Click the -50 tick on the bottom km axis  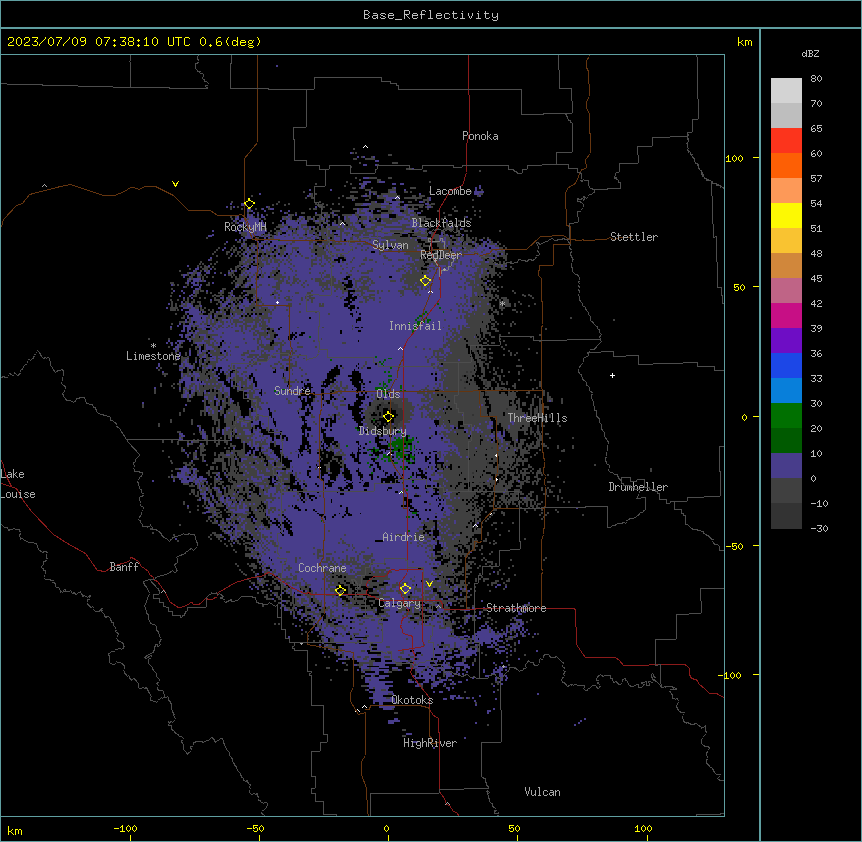tap(255, 828)
